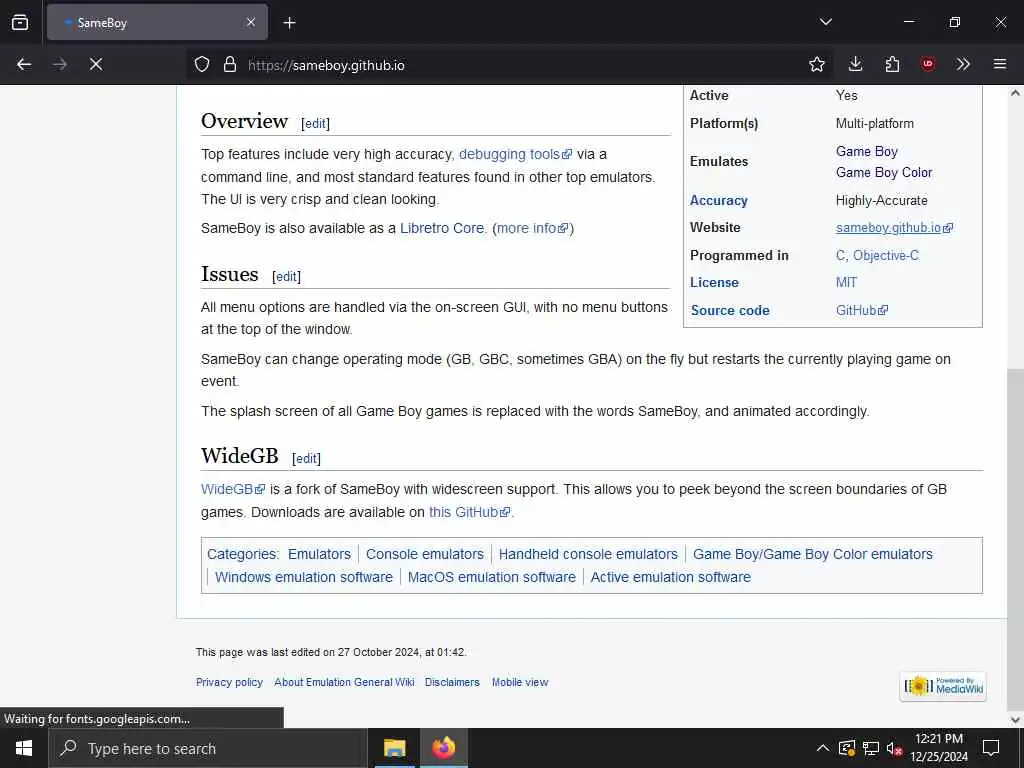Show site security padlock info
Screen dimensions: 1024x768
229,65
